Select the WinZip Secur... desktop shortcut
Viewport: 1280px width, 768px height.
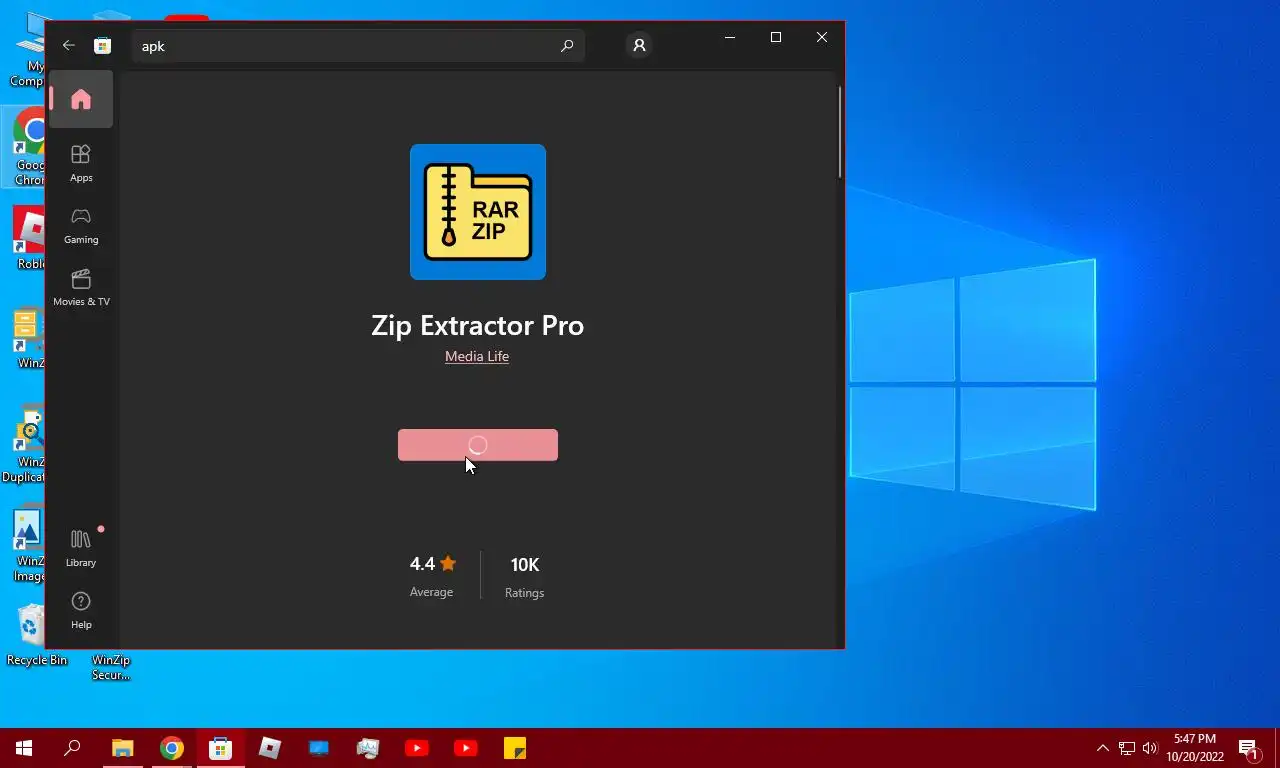point(111,667)
